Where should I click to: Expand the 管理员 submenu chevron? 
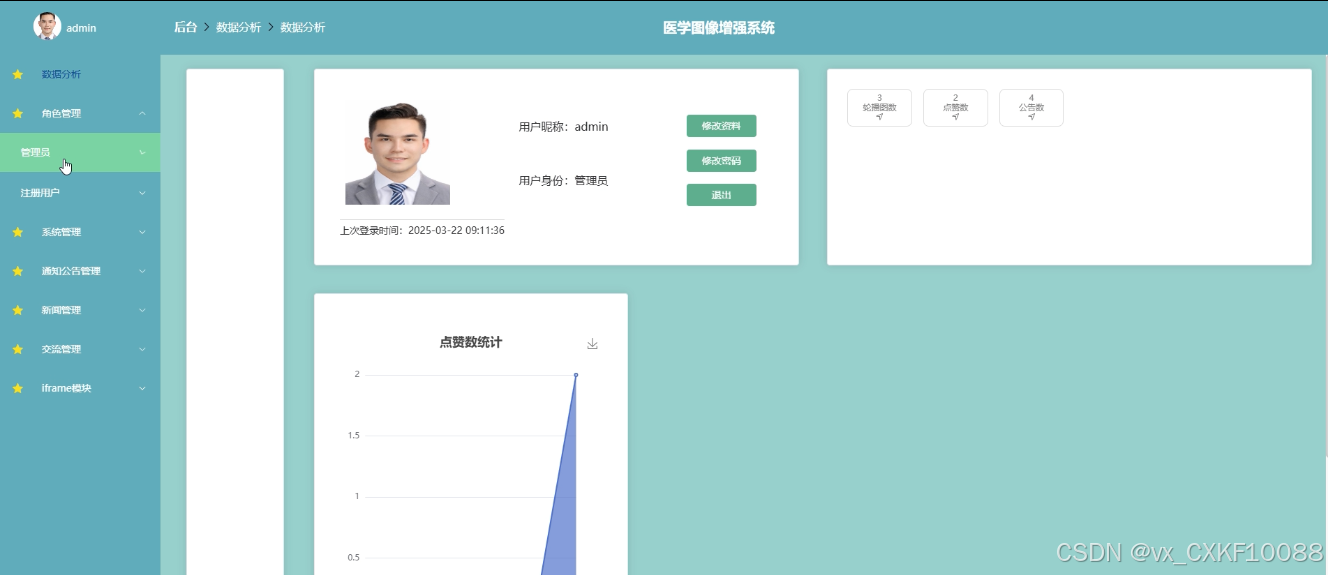(142, 152)
